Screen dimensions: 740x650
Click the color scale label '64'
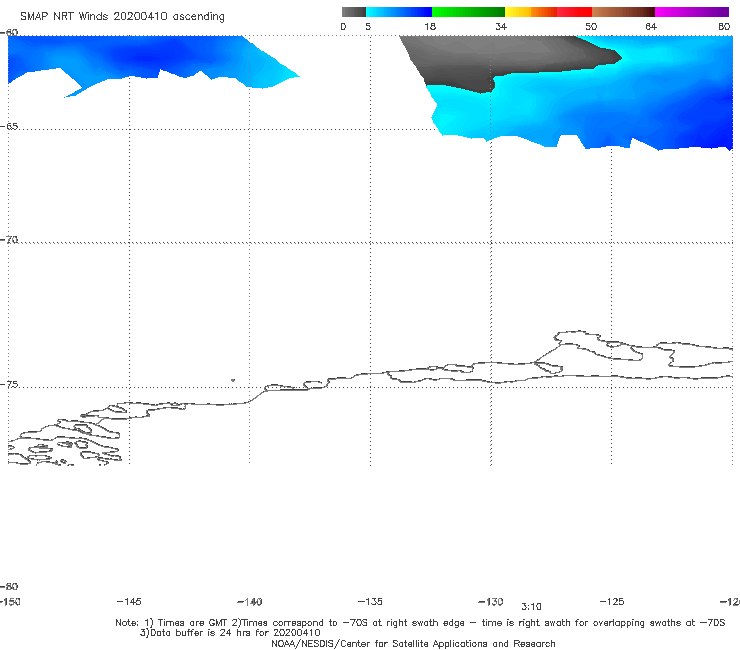pyautogui.click(x=651, y=26)
